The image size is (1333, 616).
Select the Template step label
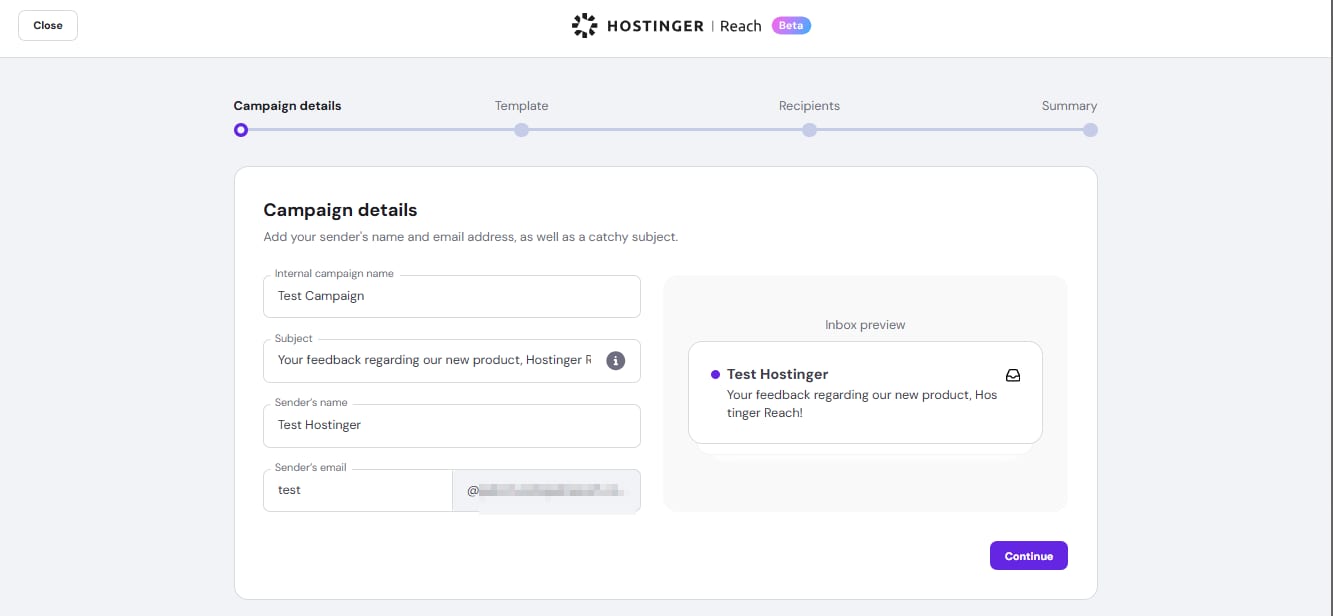(x=521, y=106)
